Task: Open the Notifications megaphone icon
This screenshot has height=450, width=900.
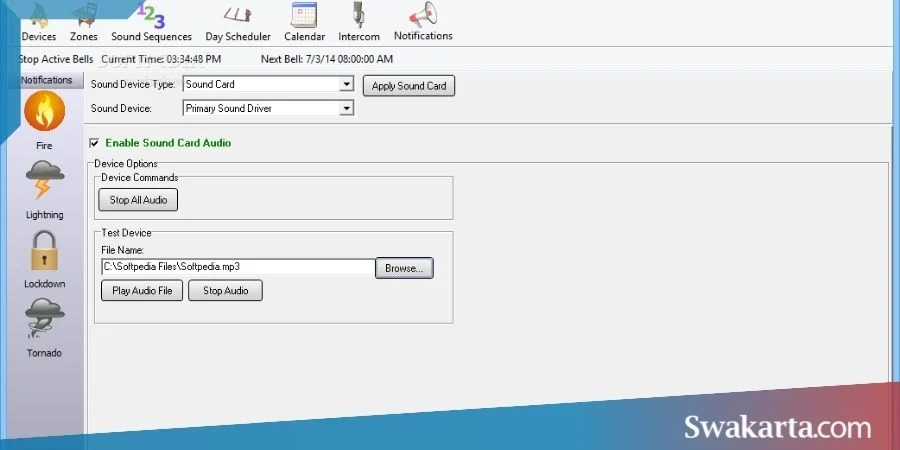Action: [423, 15]
